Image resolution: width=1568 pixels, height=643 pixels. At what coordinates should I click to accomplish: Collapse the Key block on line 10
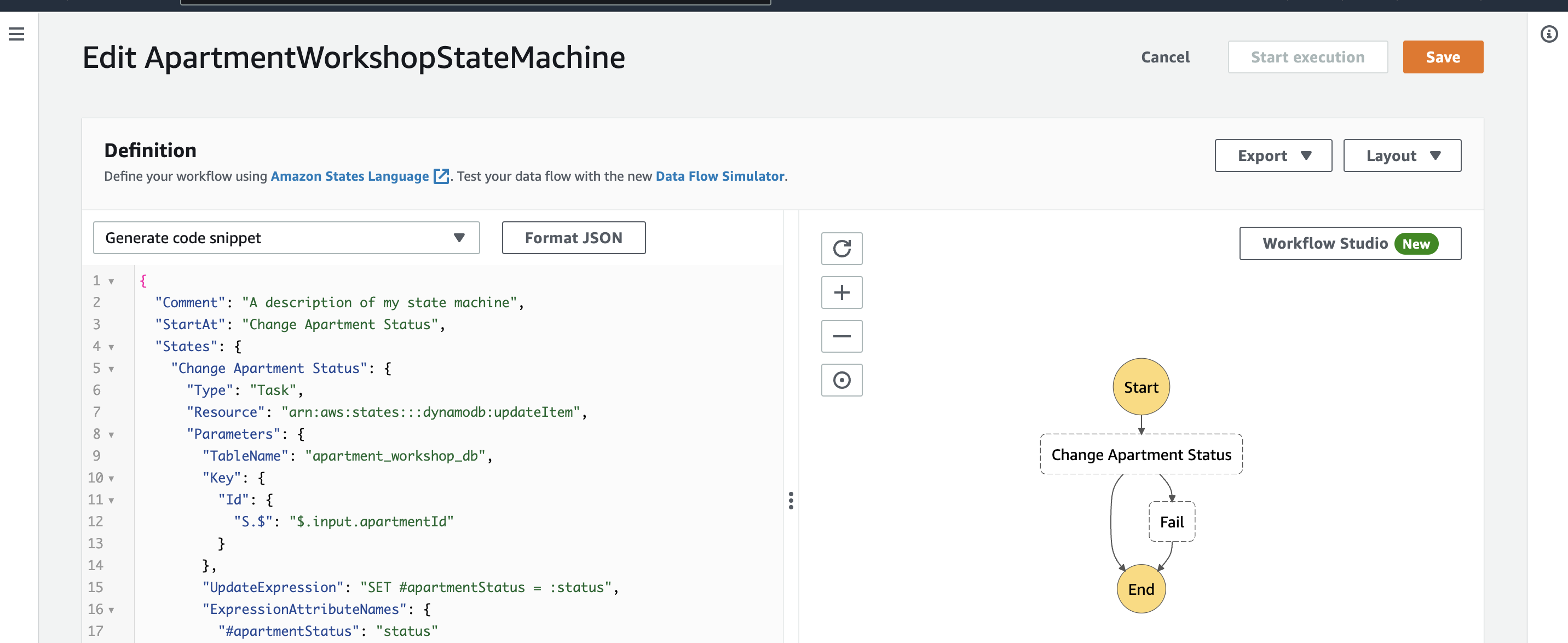pyautogui.click(x=111, y=479)
